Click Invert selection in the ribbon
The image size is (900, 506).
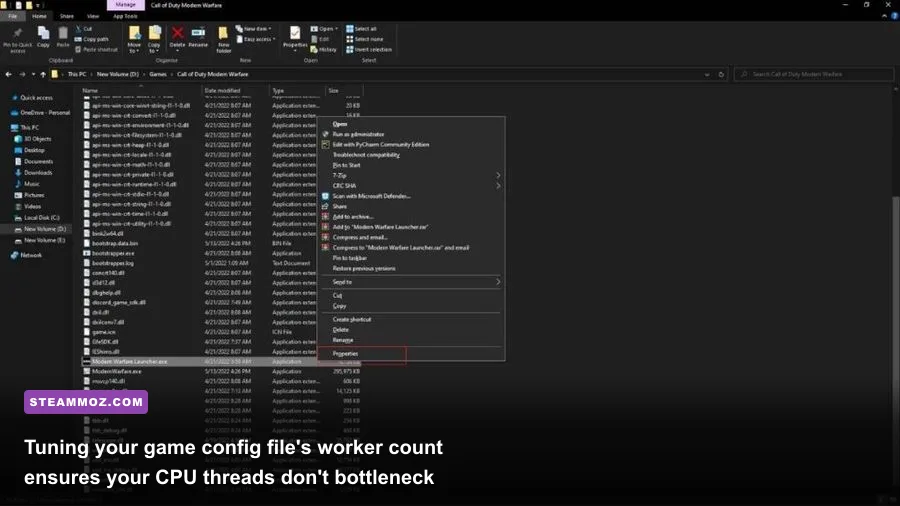[368, 49]
